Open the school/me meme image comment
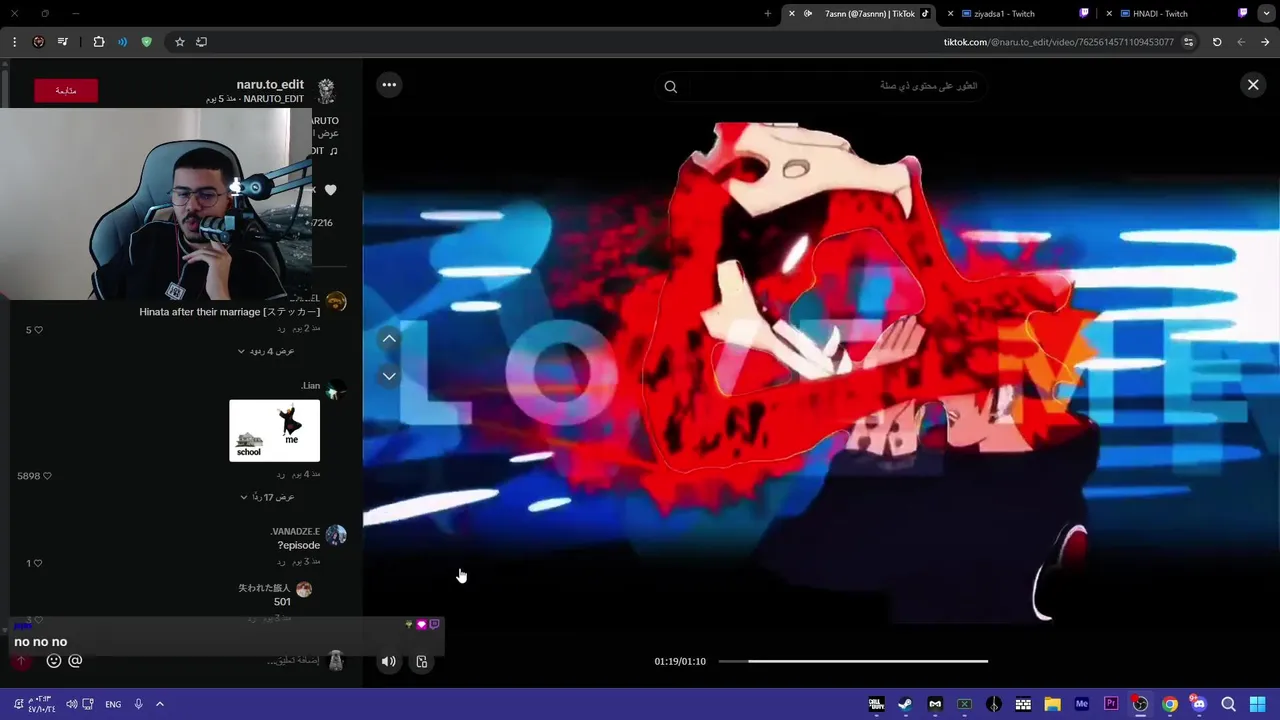Viewport: 1280px width, 720px height. coord(274,431)
